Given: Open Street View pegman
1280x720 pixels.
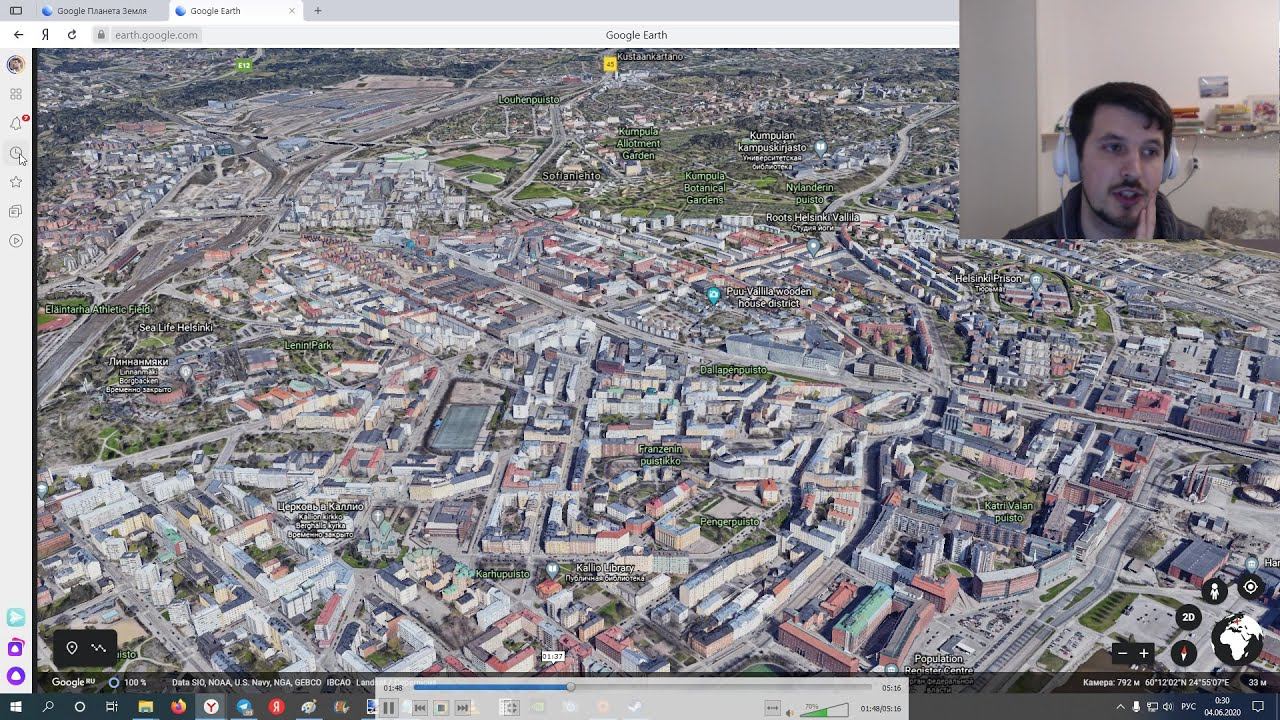Looking at the screenshot, I should pos(1214,591).
